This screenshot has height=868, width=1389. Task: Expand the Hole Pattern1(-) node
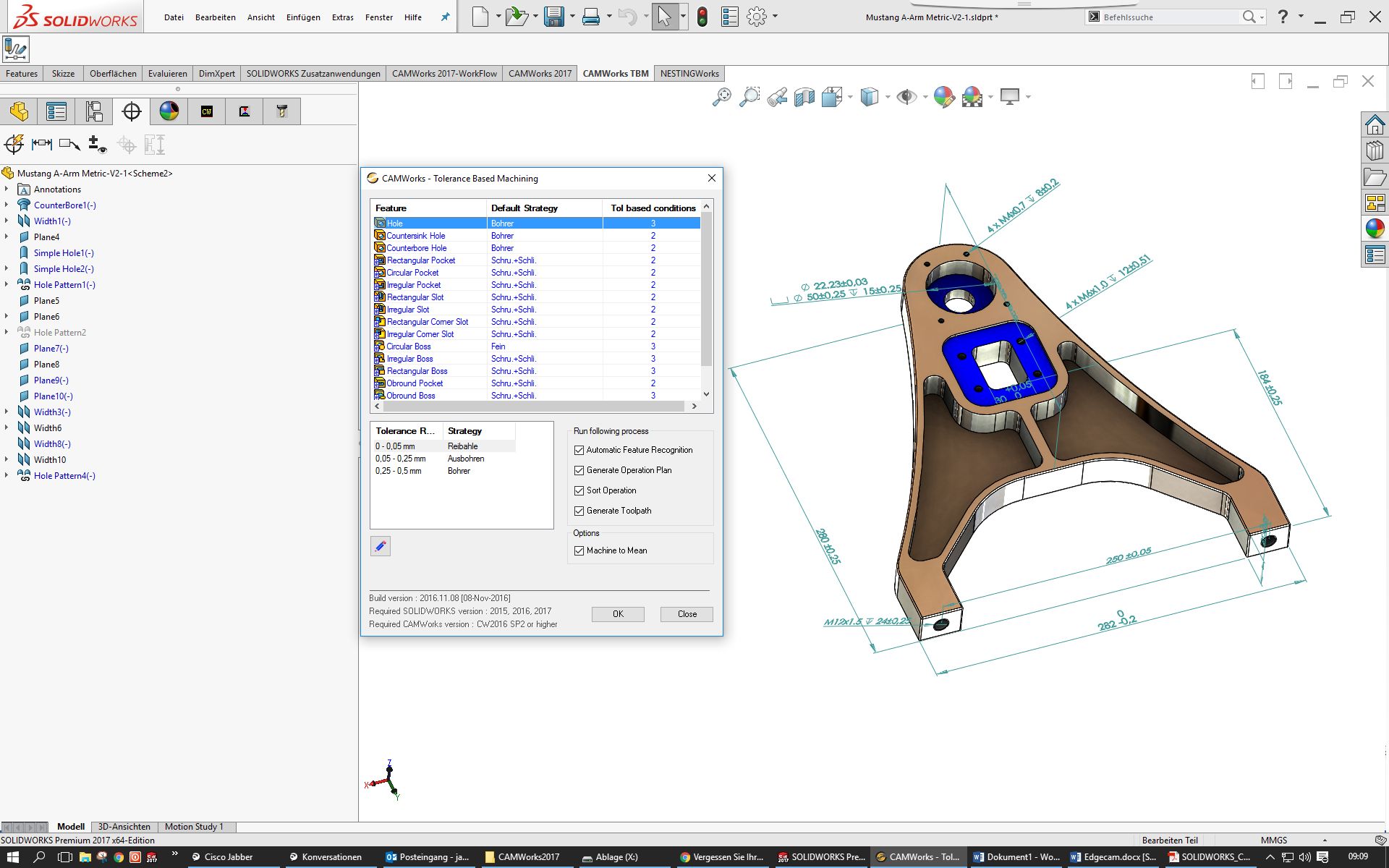coord(7,284)
